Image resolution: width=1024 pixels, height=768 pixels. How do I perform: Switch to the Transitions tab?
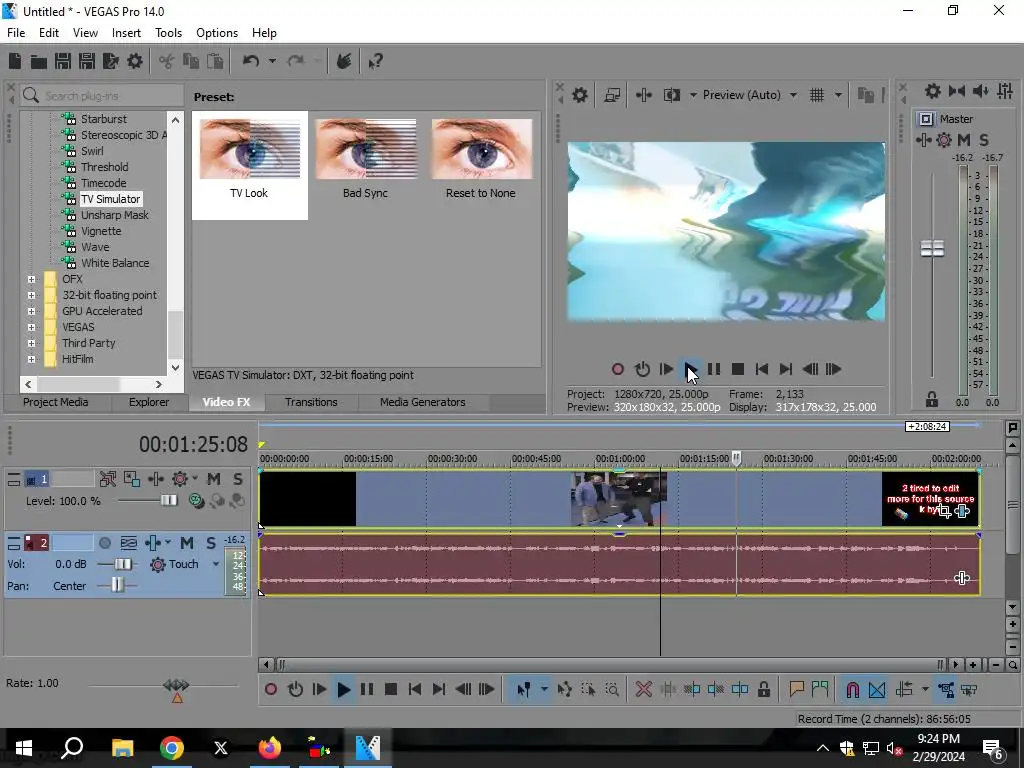(x=311, y=402)
